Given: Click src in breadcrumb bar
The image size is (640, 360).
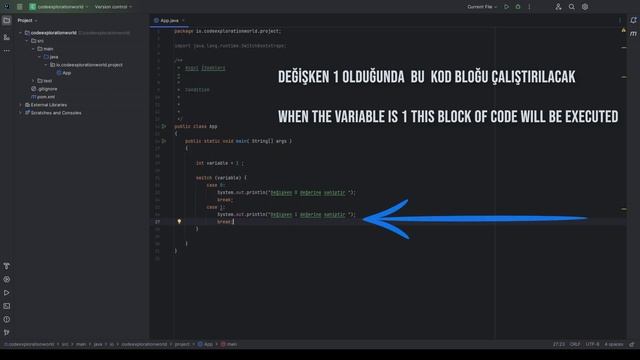Looking at the screenshot, I should point(65,344).
